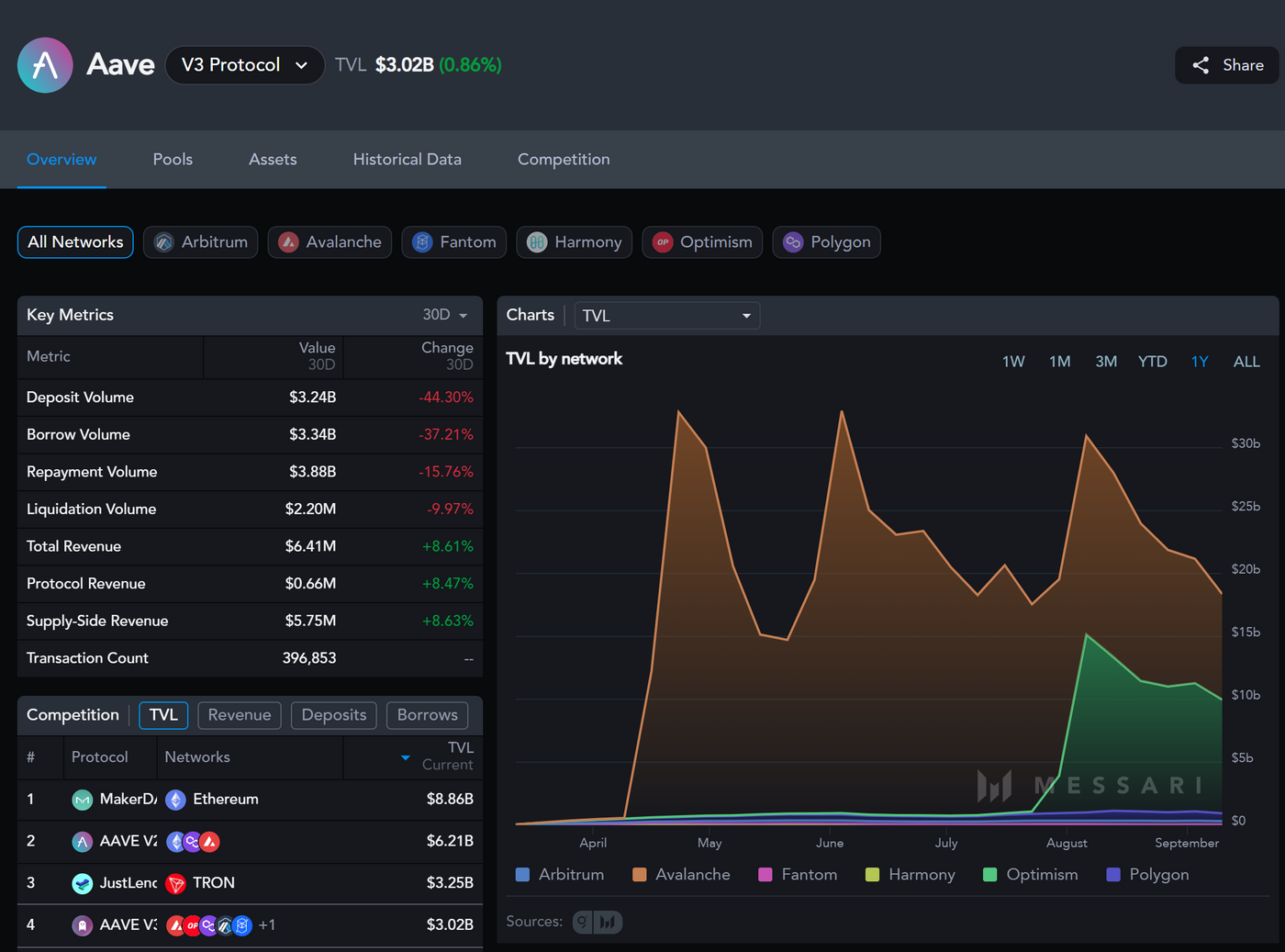
Task: Enable the Borrows view in Competition
Action: [427, 715]
